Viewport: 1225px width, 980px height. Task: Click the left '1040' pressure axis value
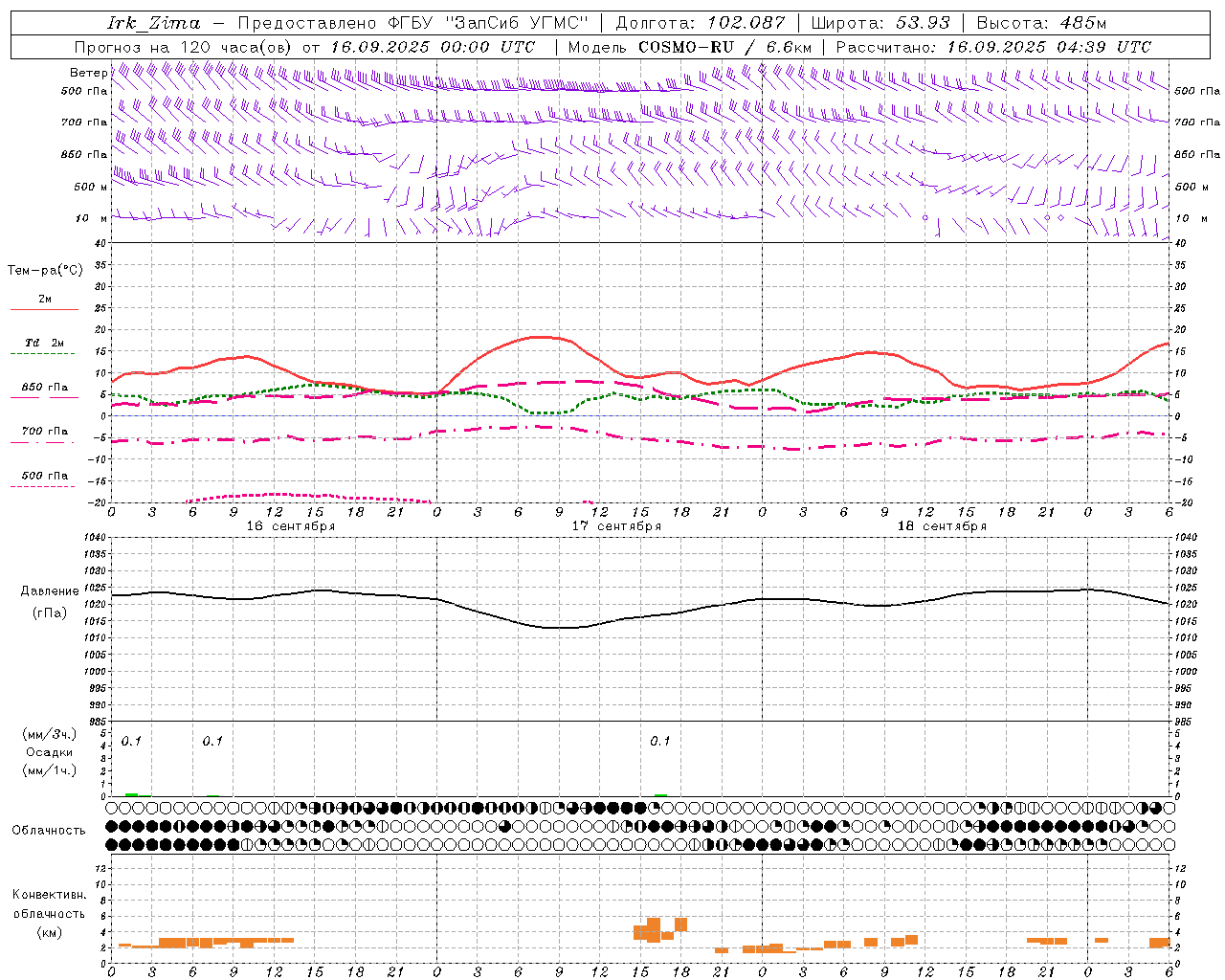coord(95,538)
